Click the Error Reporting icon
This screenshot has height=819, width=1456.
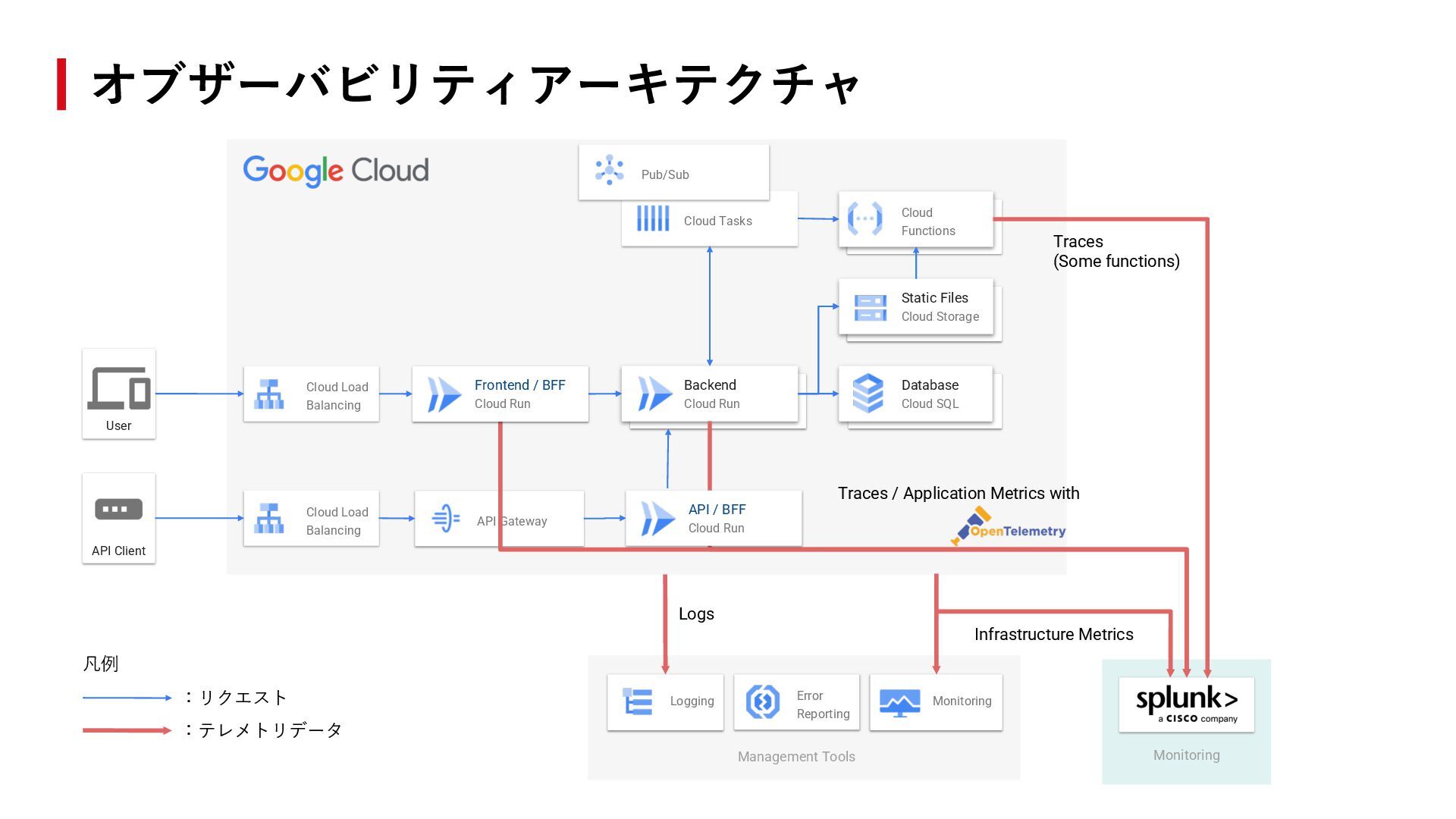click(x=762, y=701)
